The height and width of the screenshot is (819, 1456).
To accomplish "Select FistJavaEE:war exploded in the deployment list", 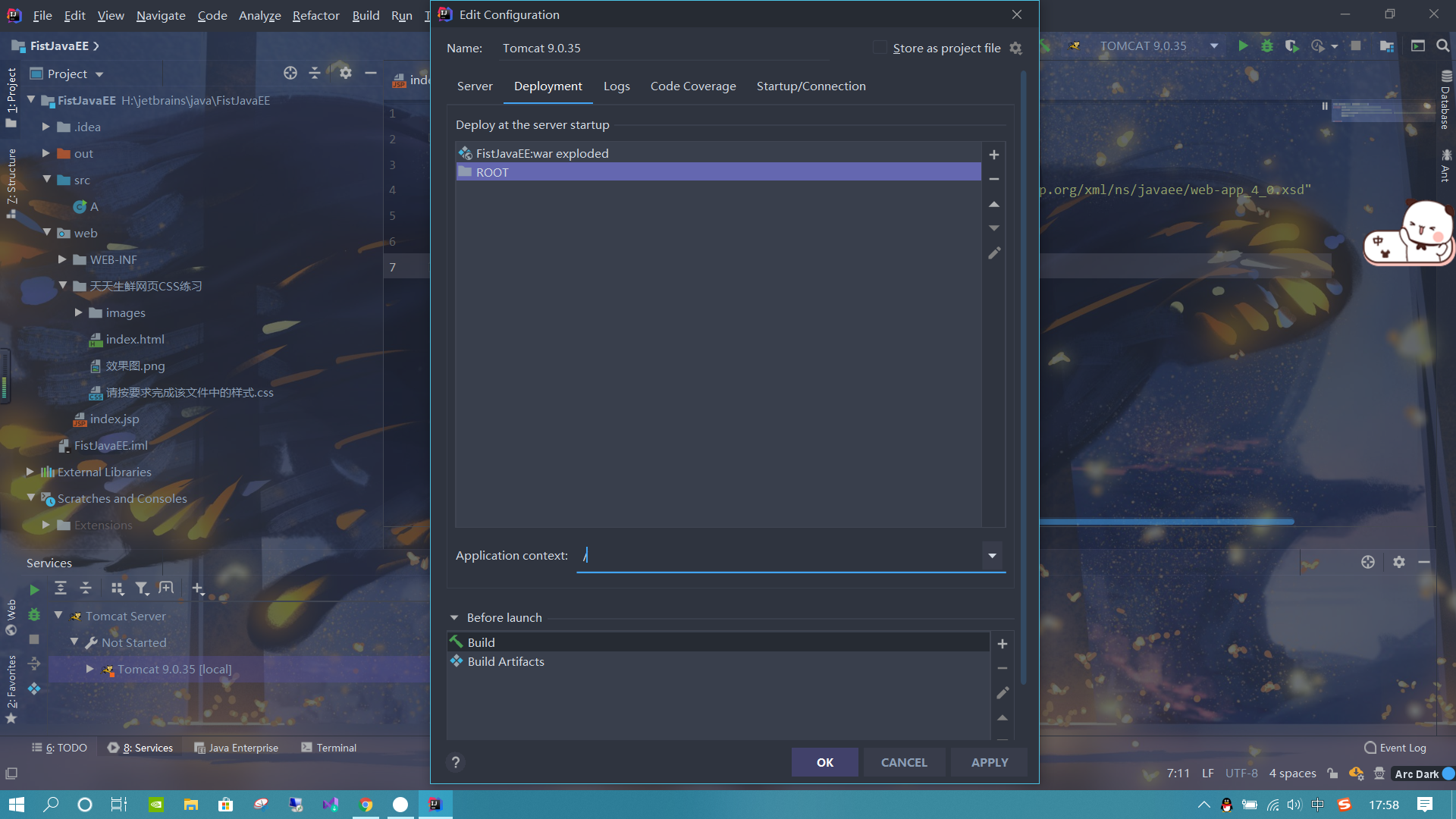I will click(x=542, y=153).
